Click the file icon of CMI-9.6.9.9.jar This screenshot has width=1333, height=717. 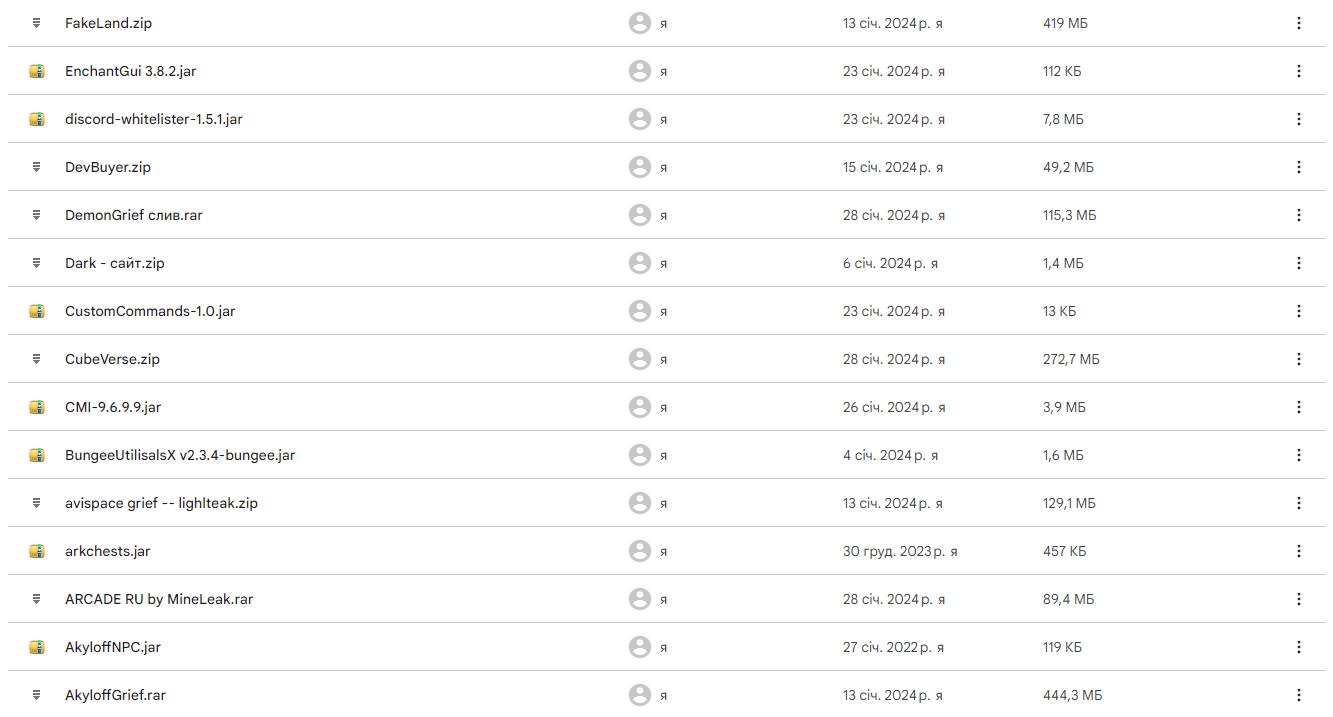[37, 407]
